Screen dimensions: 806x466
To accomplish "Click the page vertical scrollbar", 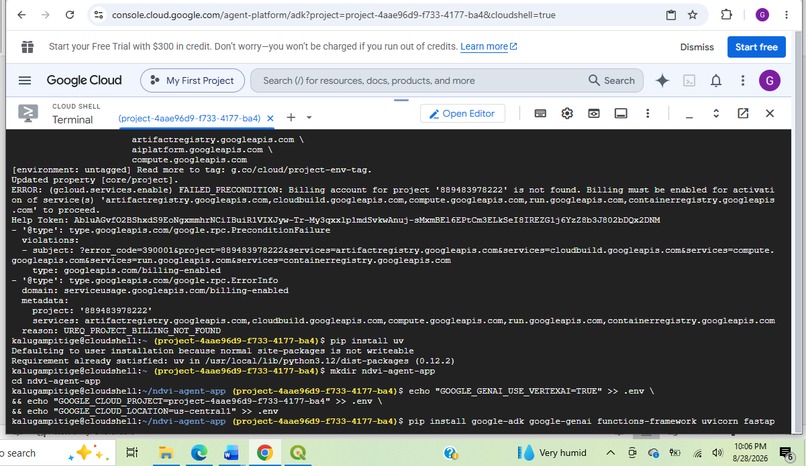I will click(x=797, y=231).
